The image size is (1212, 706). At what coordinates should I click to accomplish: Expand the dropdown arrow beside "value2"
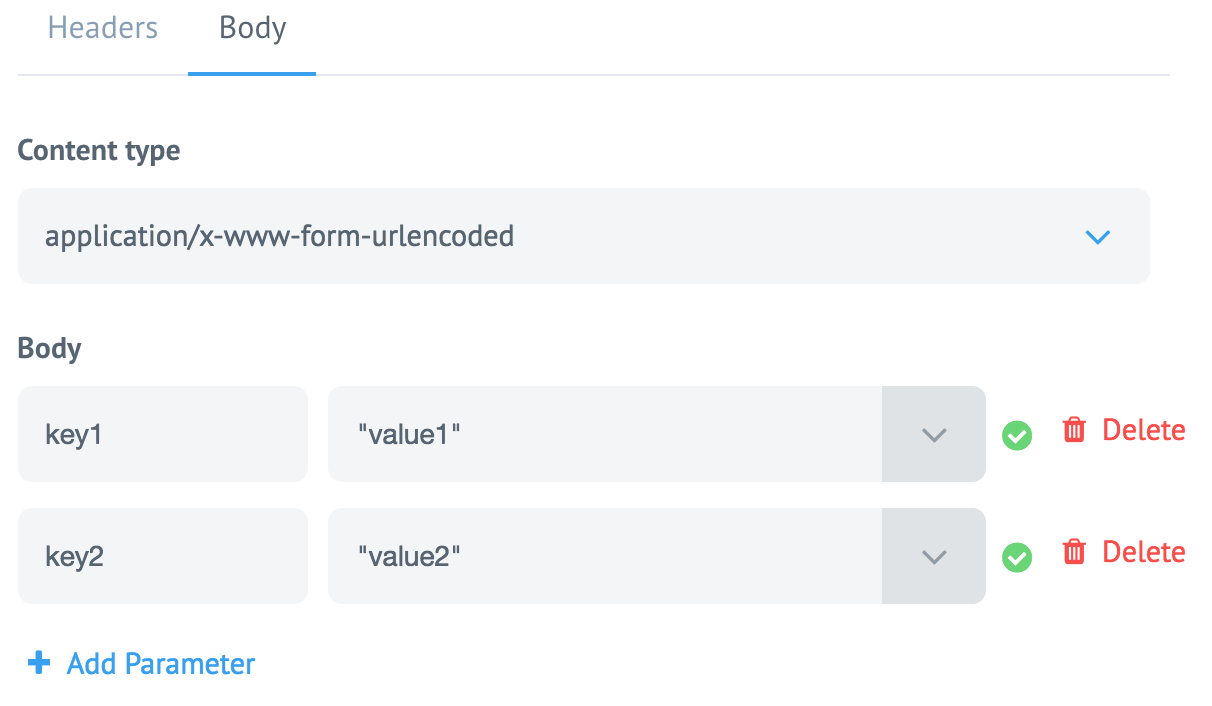coord(933,557)
